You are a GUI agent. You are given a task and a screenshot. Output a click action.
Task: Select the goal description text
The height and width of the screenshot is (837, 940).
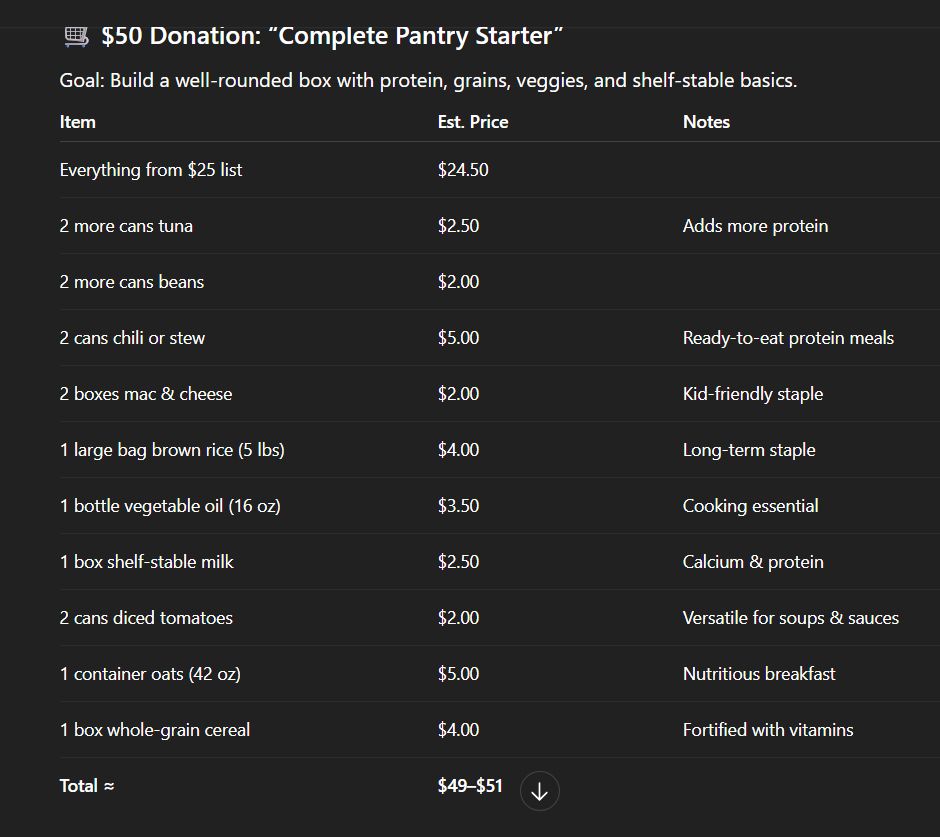tap(426, 80)
